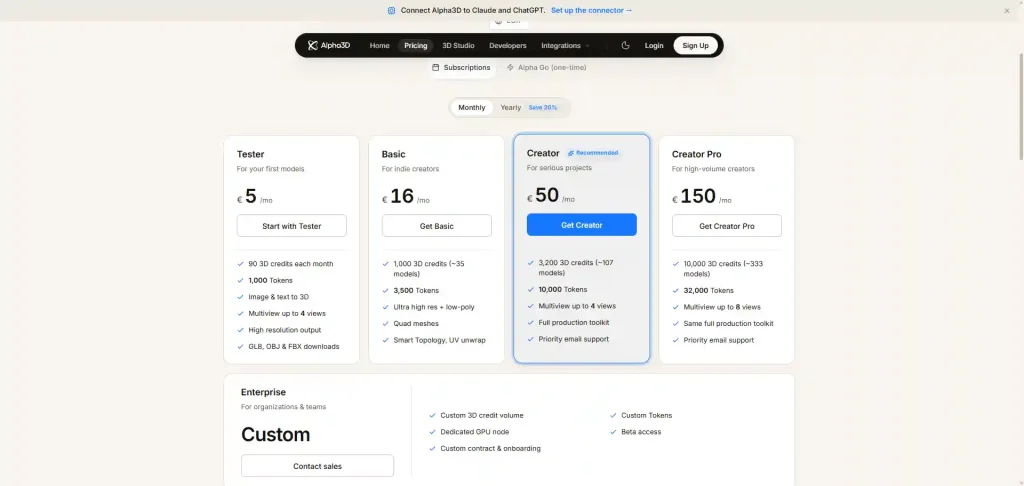Viewport: 1024px width, 486px height.
Task: Click Start with Tester button
Action: click(292, 226)
